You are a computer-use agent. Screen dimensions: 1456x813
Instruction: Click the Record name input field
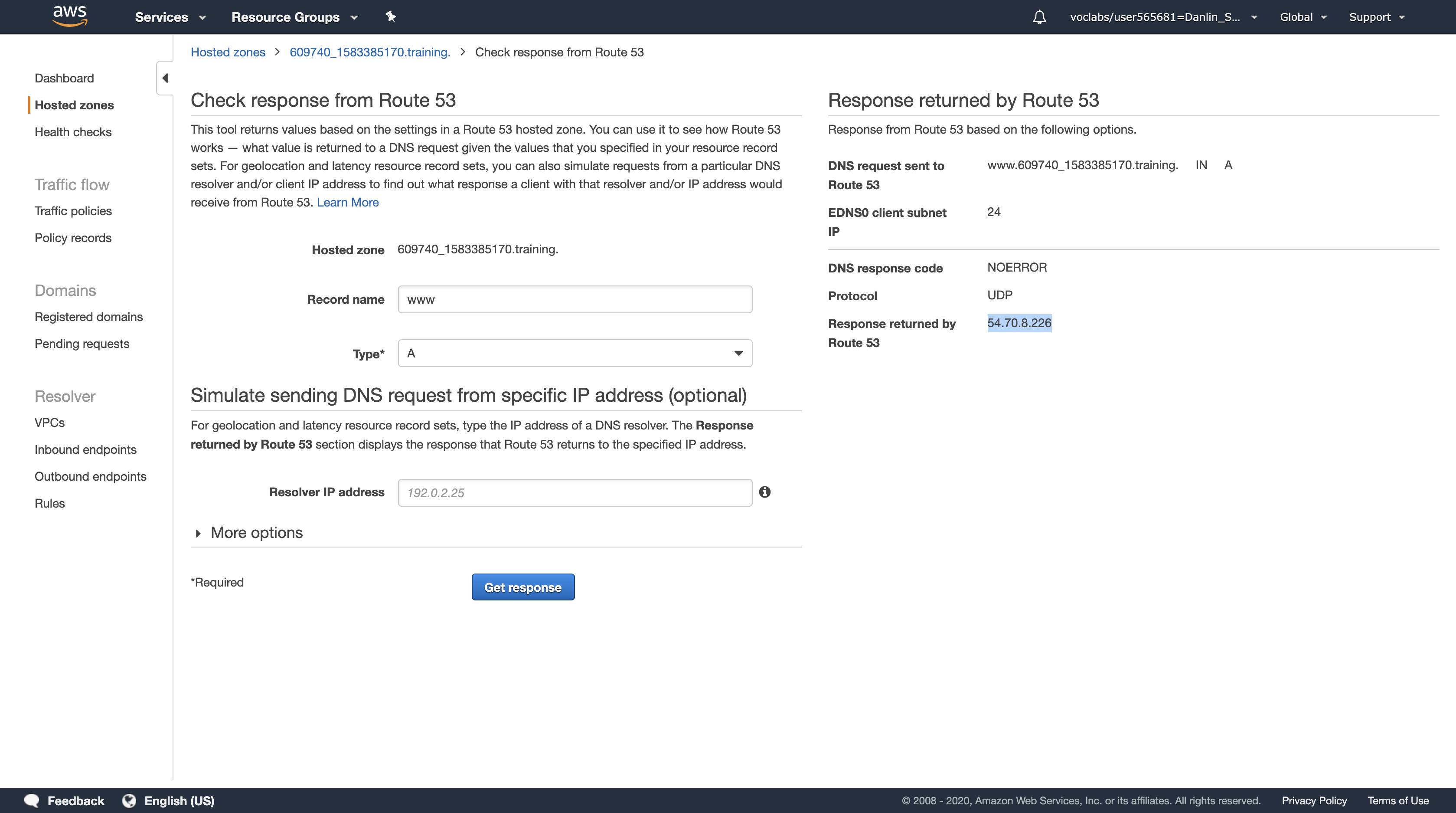[575, 300]
